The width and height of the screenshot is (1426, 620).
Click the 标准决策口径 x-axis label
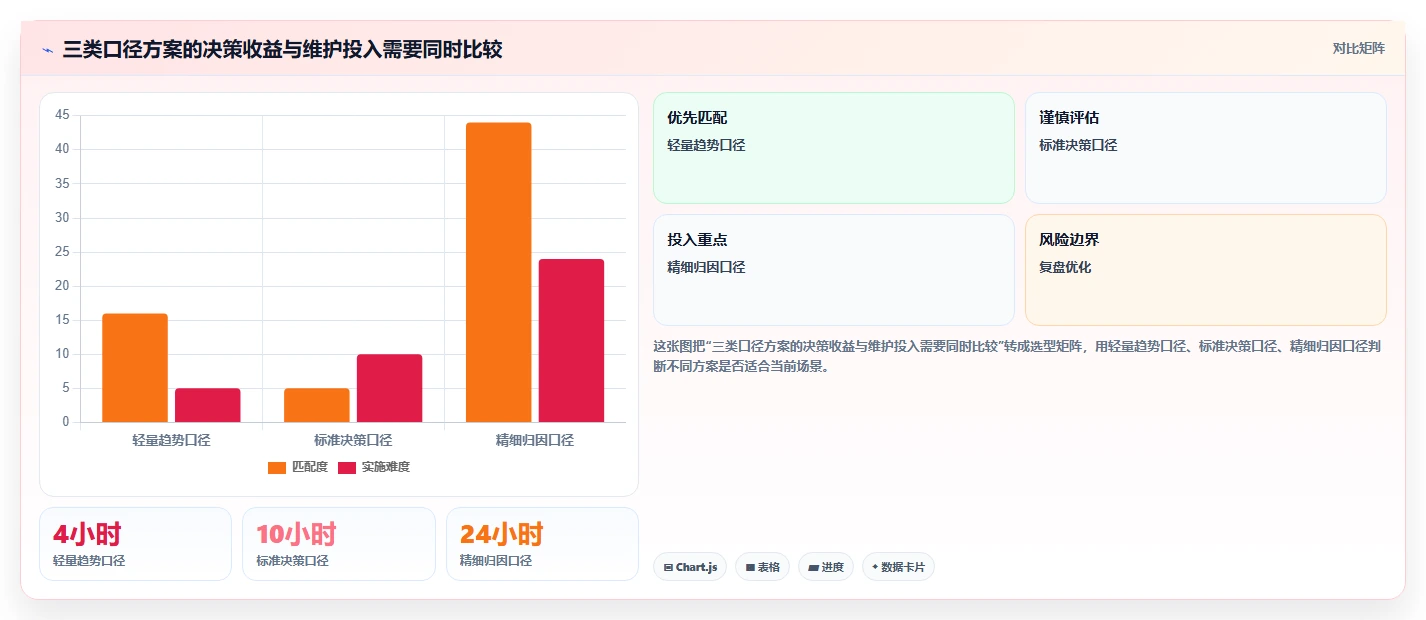point(353,440)
